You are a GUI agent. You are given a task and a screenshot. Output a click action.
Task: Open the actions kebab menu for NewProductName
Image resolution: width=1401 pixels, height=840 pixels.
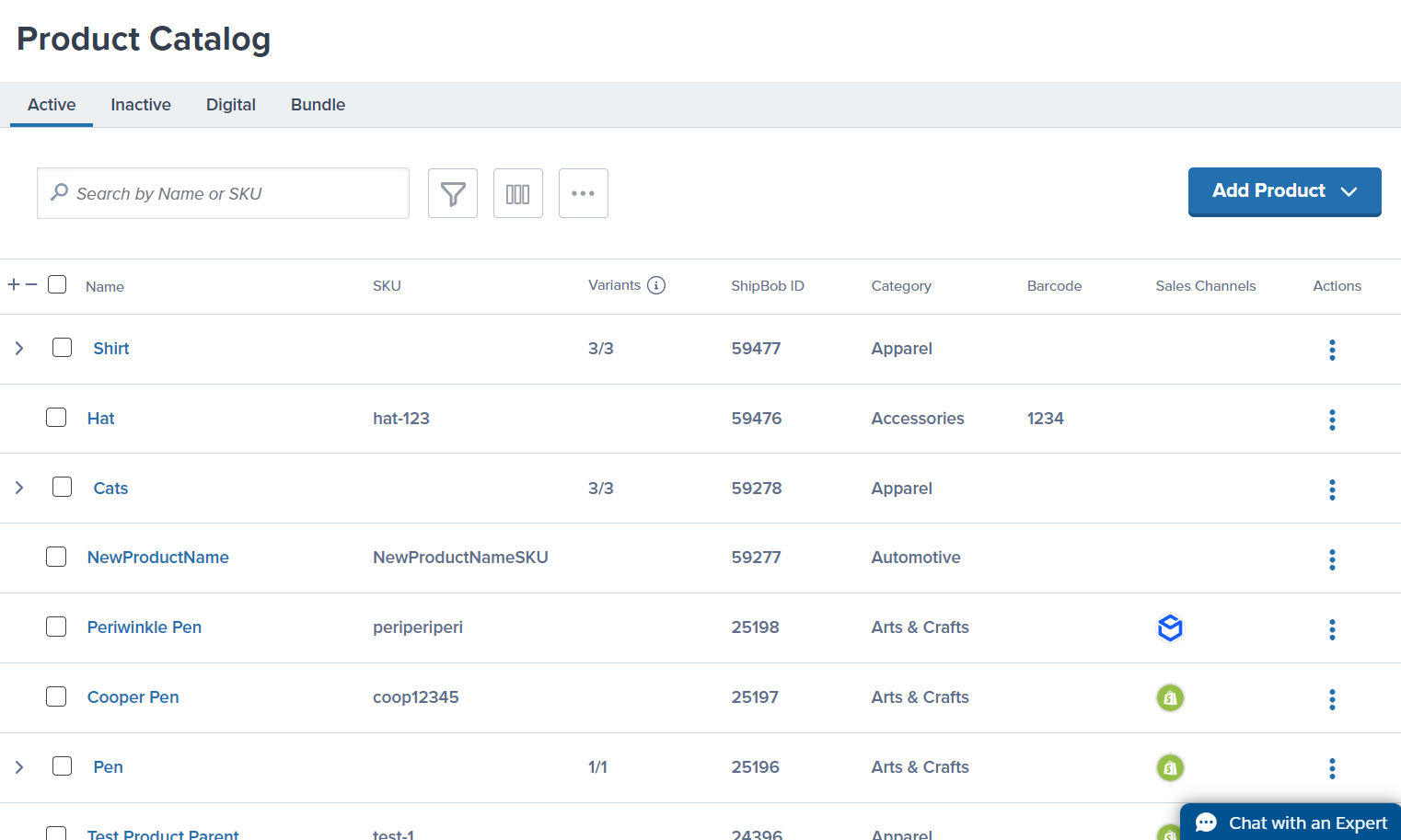click(x=1332, y=558)
